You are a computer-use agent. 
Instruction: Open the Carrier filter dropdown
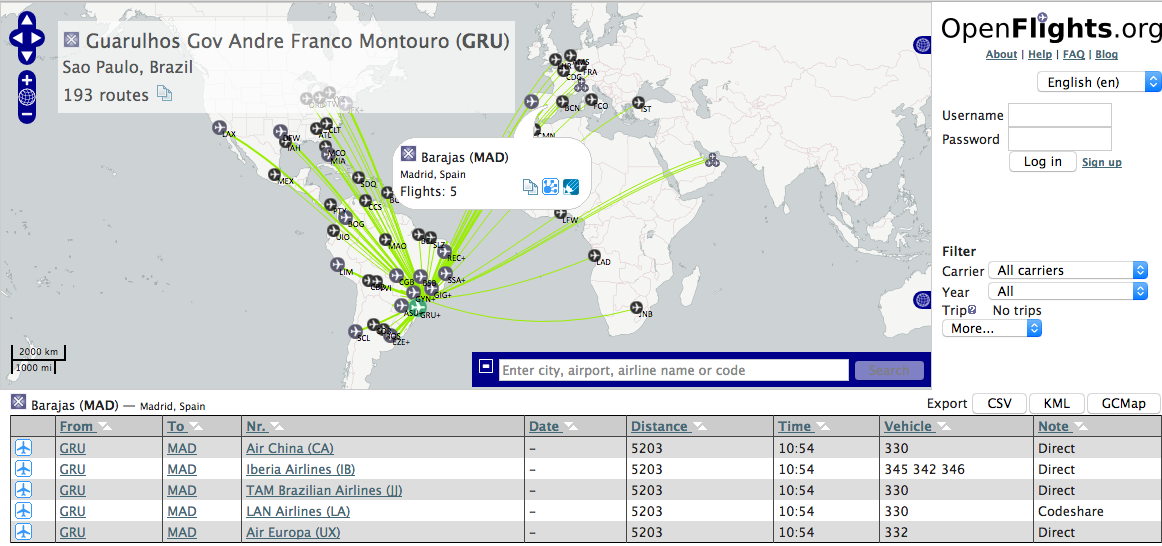[x=1068, y=270]
